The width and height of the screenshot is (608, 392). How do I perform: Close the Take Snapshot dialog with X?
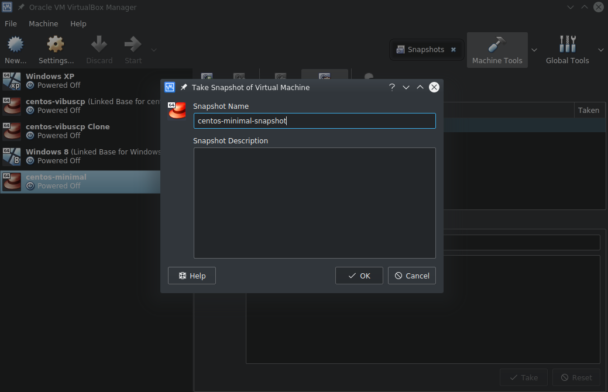[x=434, y=87]
